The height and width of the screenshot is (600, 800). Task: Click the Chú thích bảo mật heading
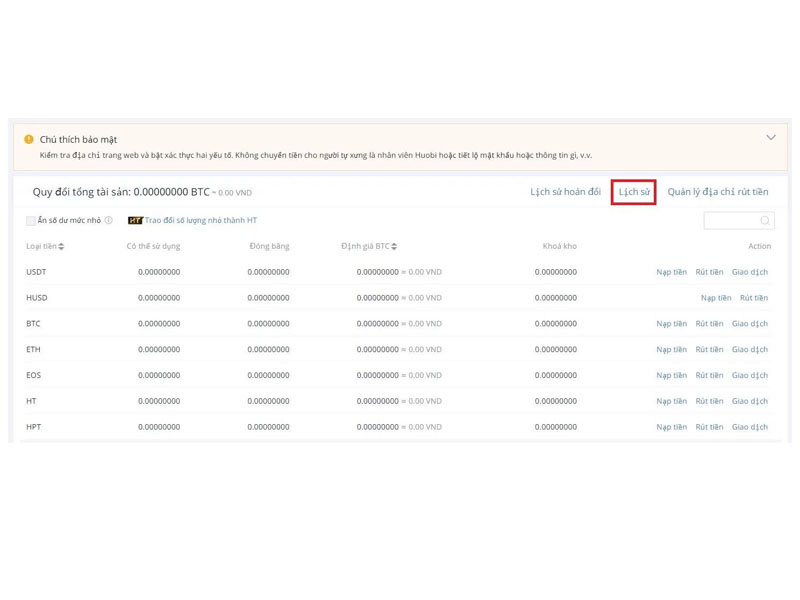pyautogui.click(x=79, y=139)
